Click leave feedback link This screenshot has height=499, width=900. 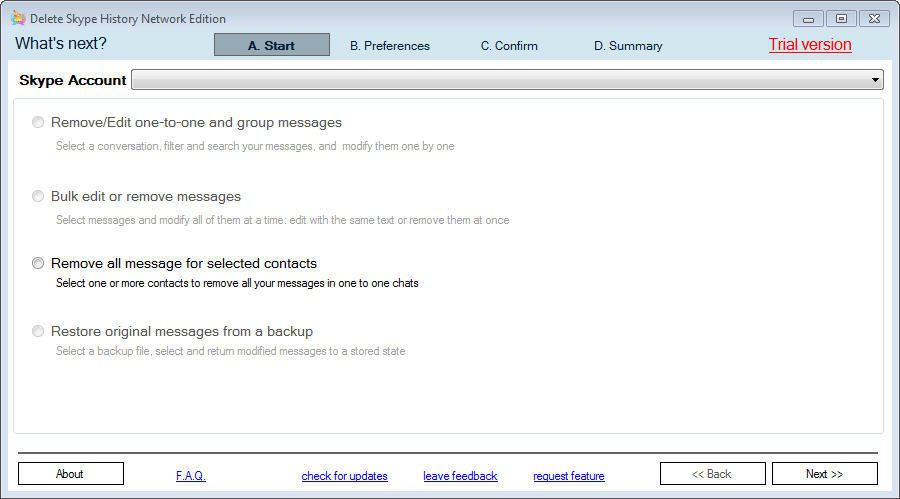tap(460, 476)
